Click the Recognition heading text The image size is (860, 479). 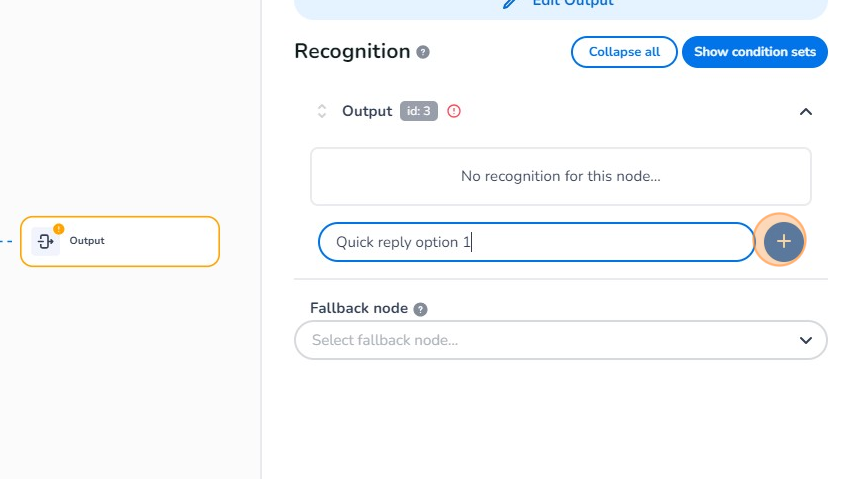(352, 52)
